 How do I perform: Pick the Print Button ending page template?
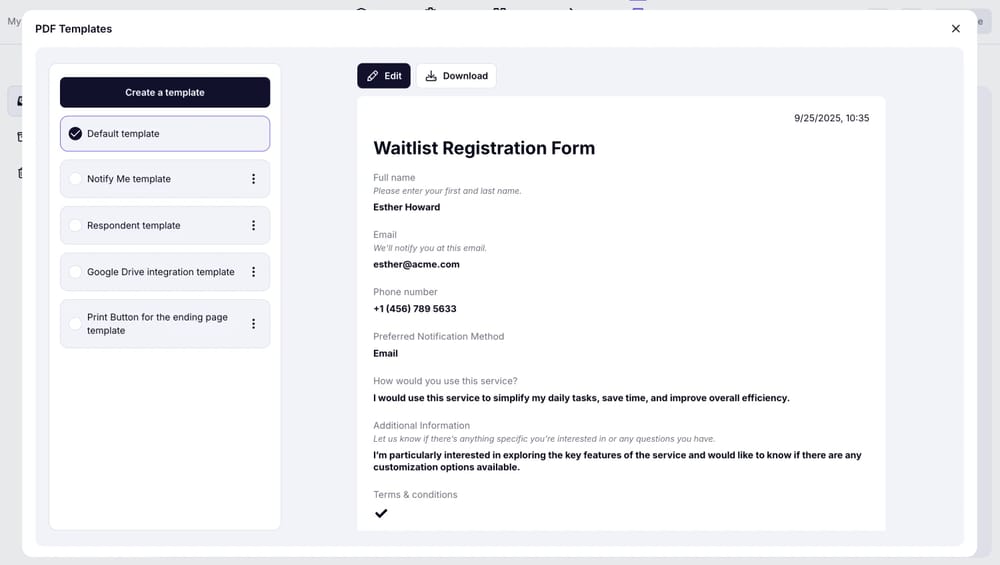(75, 324)
